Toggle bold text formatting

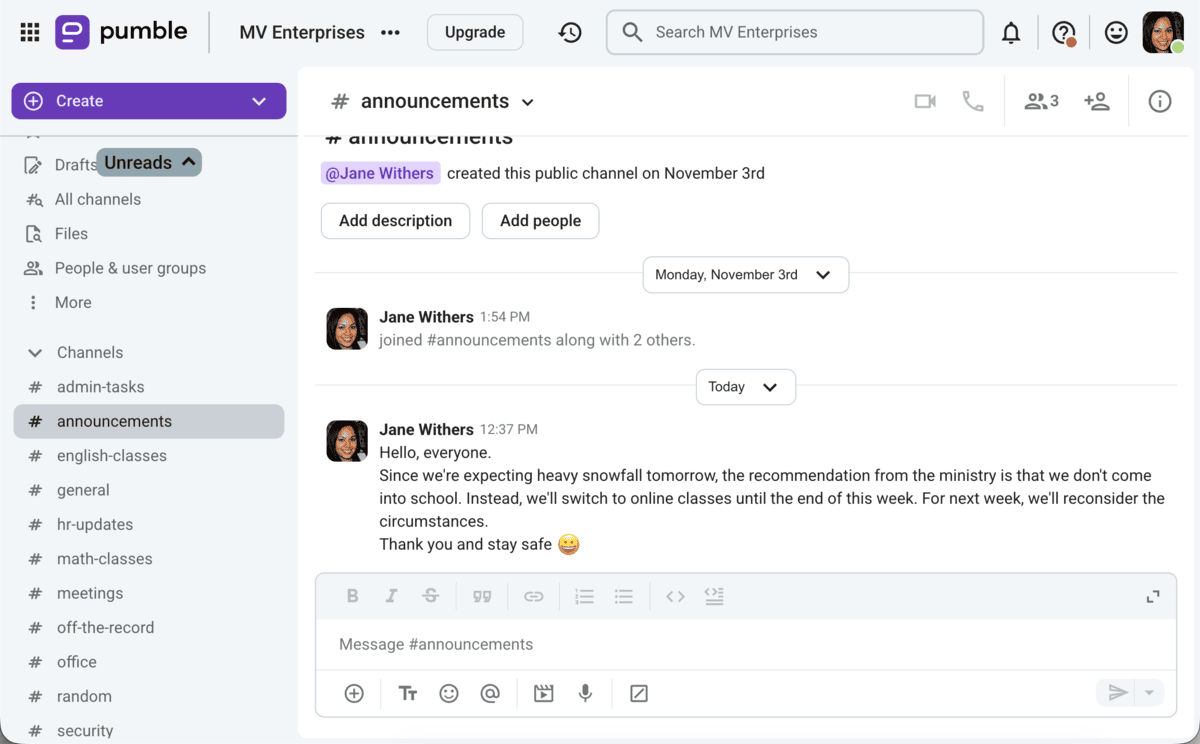[x=352, y=596]
